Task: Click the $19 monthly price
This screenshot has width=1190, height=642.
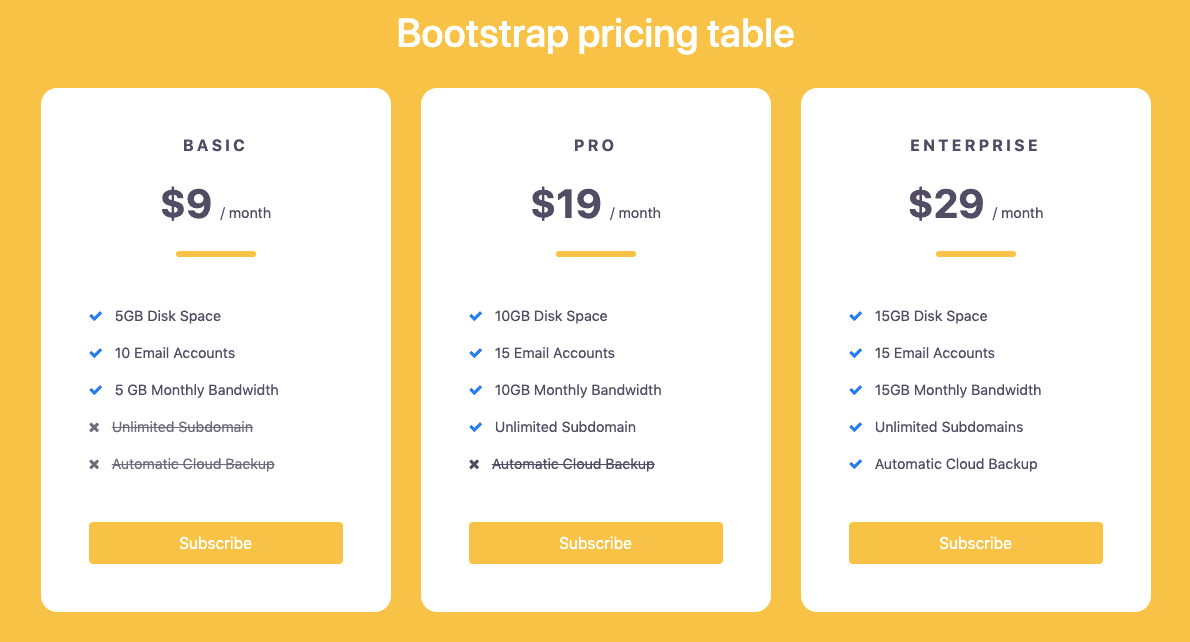Action: click(x=567, y=204)
